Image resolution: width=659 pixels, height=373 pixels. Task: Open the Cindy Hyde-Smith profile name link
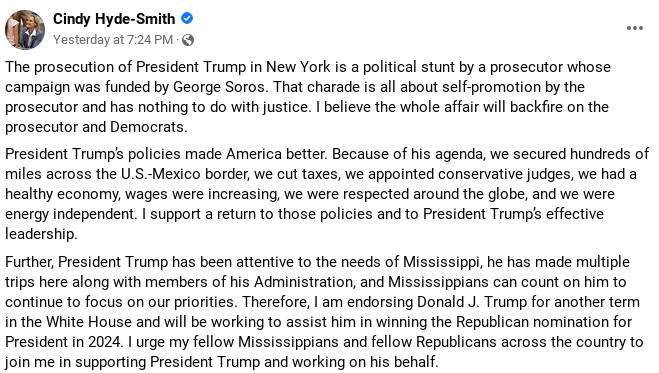pos(114,19)
